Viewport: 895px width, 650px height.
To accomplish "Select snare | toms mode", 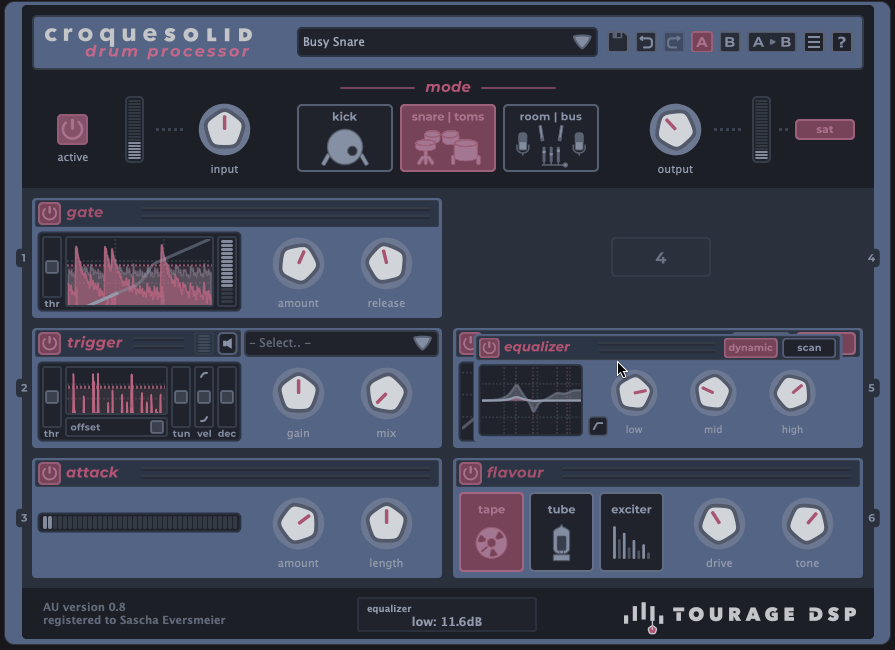I will click(448, 138).
